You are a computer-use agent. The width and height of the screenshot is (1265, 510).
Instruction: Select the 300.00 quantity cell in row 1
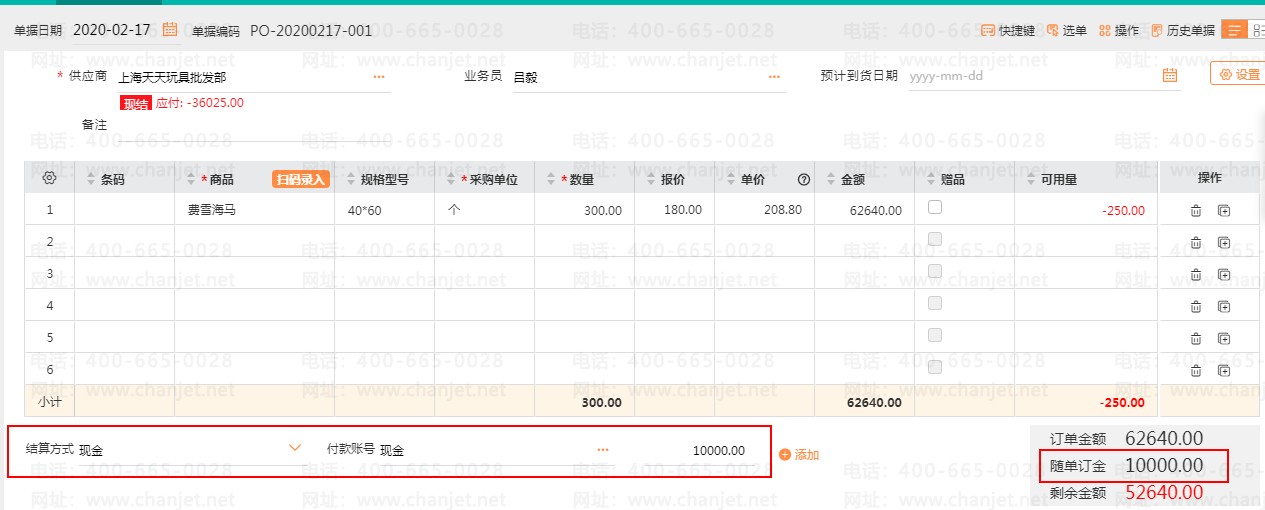click(584, 210)
